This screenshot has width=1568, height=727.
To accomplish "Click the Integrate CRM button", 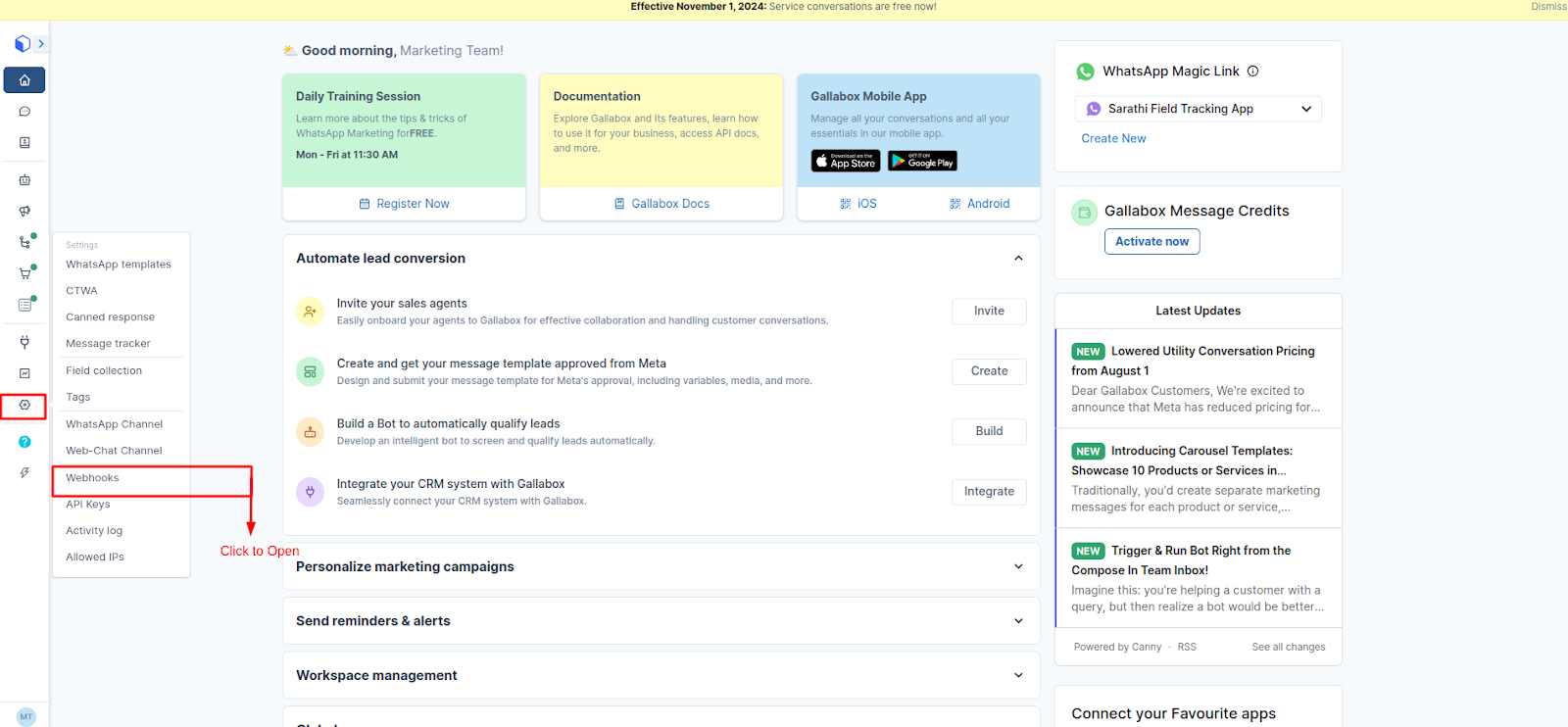I will click(x=989, y=492).
